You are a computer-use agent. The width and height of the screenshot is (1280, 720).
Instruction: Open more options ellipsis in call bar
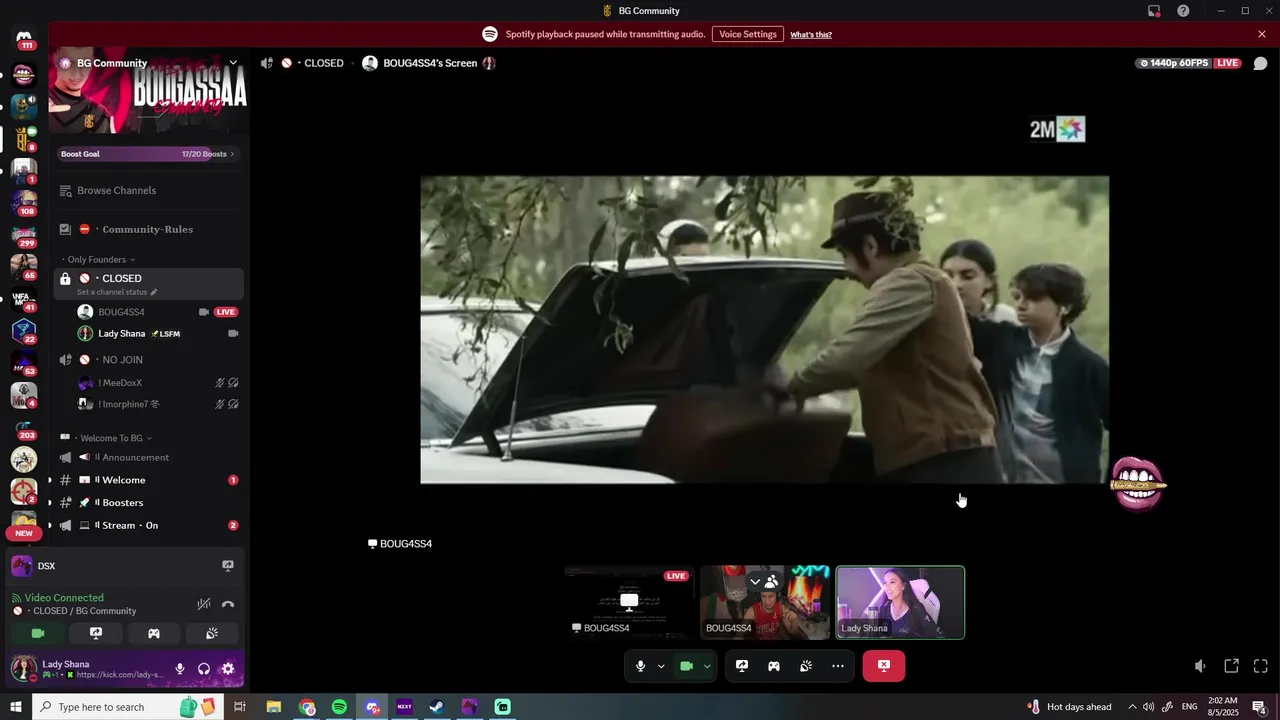click(838, 666)
